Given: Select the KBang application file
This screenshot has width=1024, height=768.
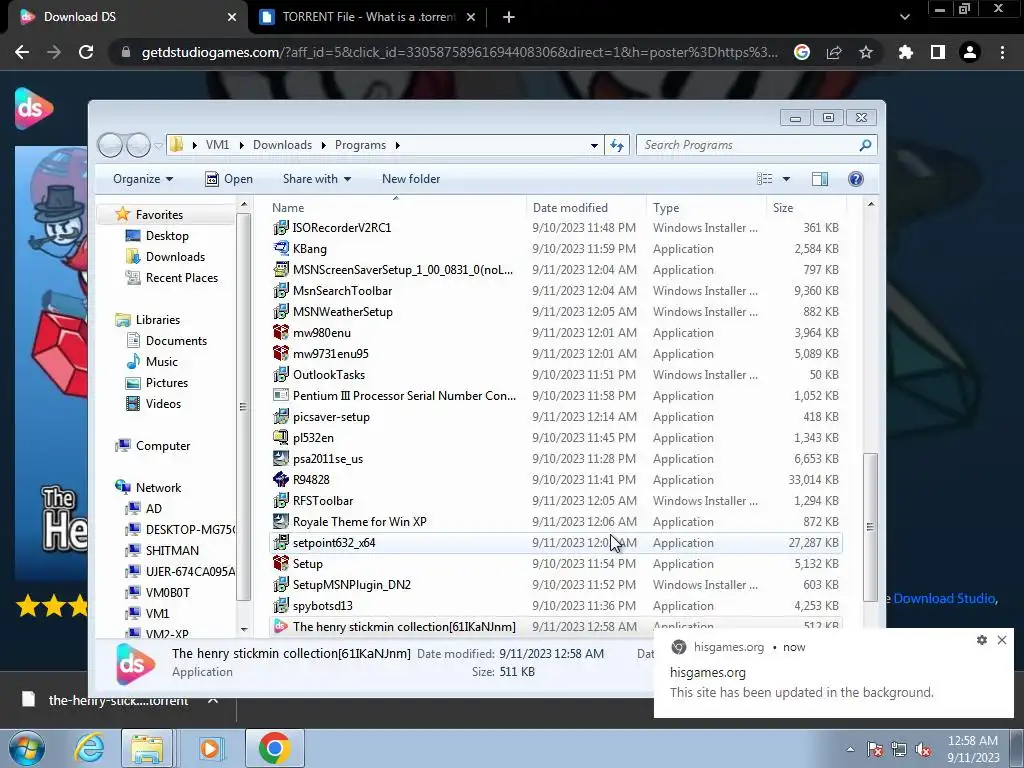Looking at the screenshot, I should point(555,249).
